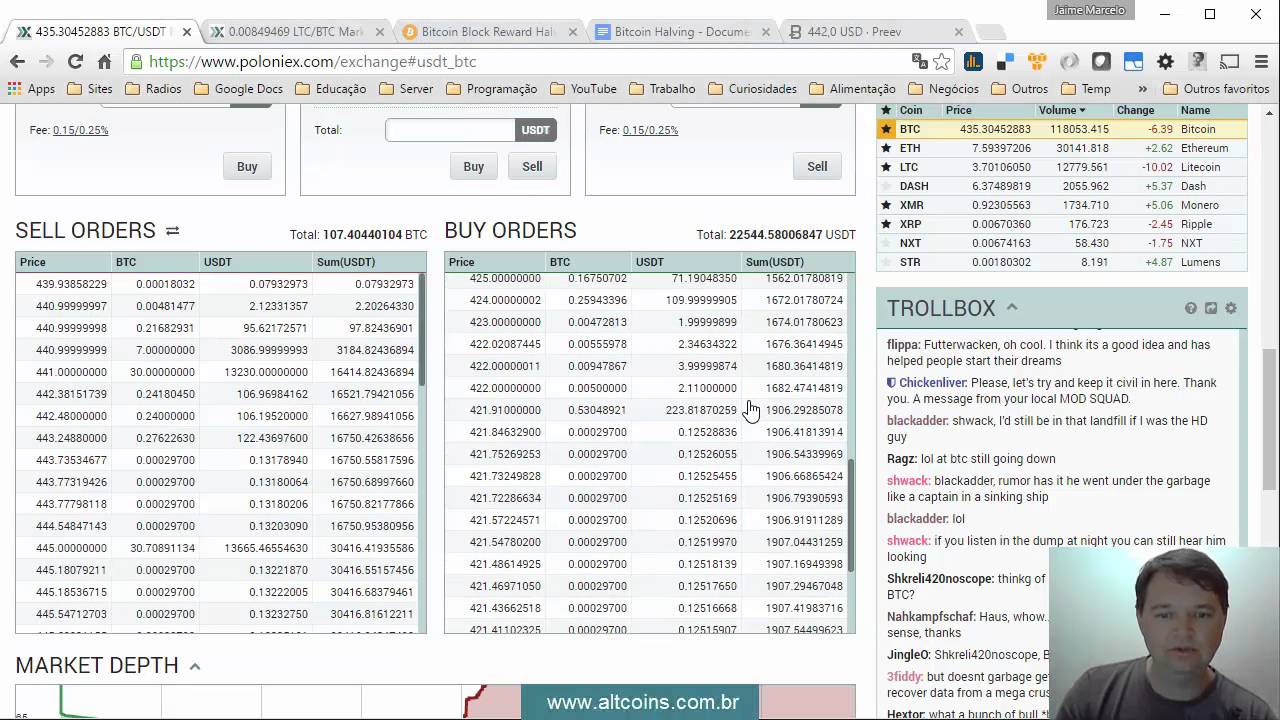
Task: Click the Sell button in the right-hand form
Action: [817, 167]
